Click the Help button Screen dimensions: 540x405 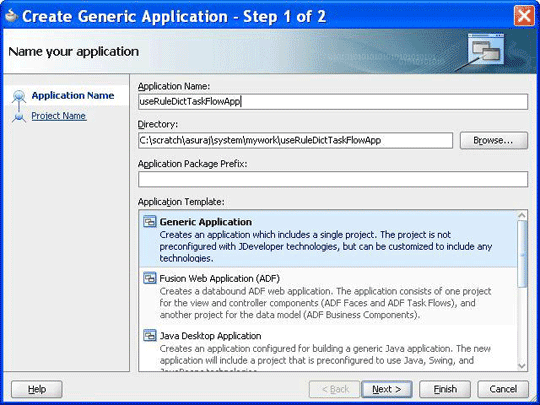tap(37, 389)
